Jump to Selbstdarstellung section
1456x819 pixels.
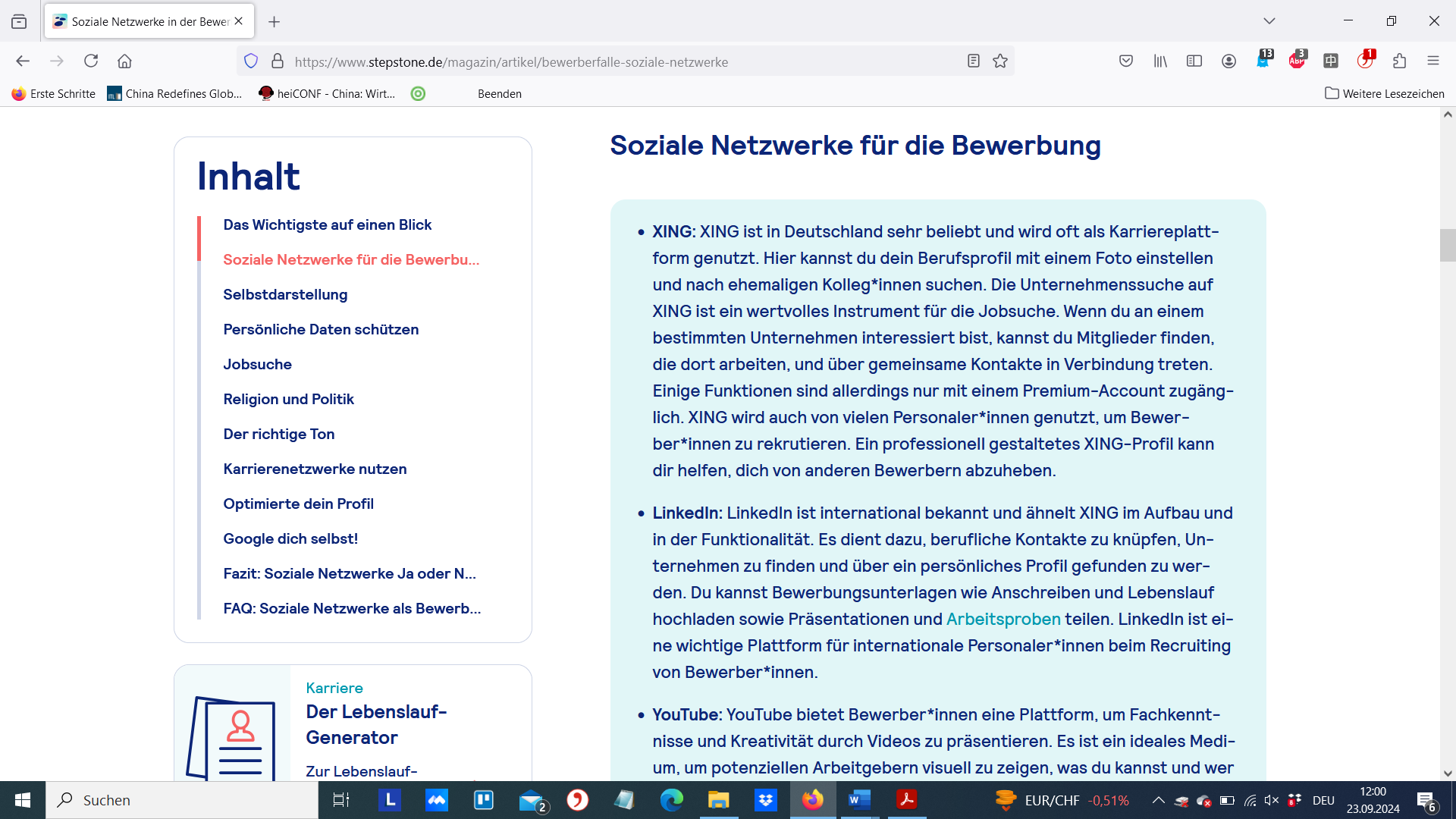click(x=285, y=294)
